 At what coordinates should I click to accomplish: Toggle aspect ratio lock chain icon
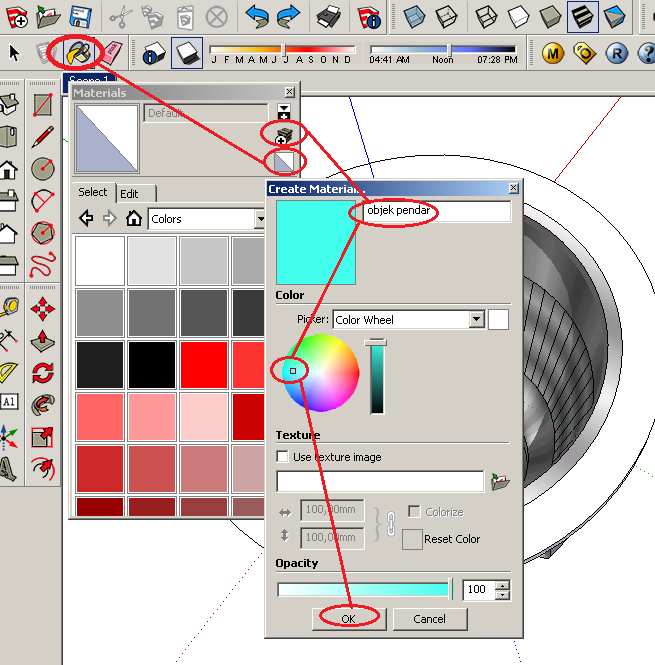pos(391,524)
